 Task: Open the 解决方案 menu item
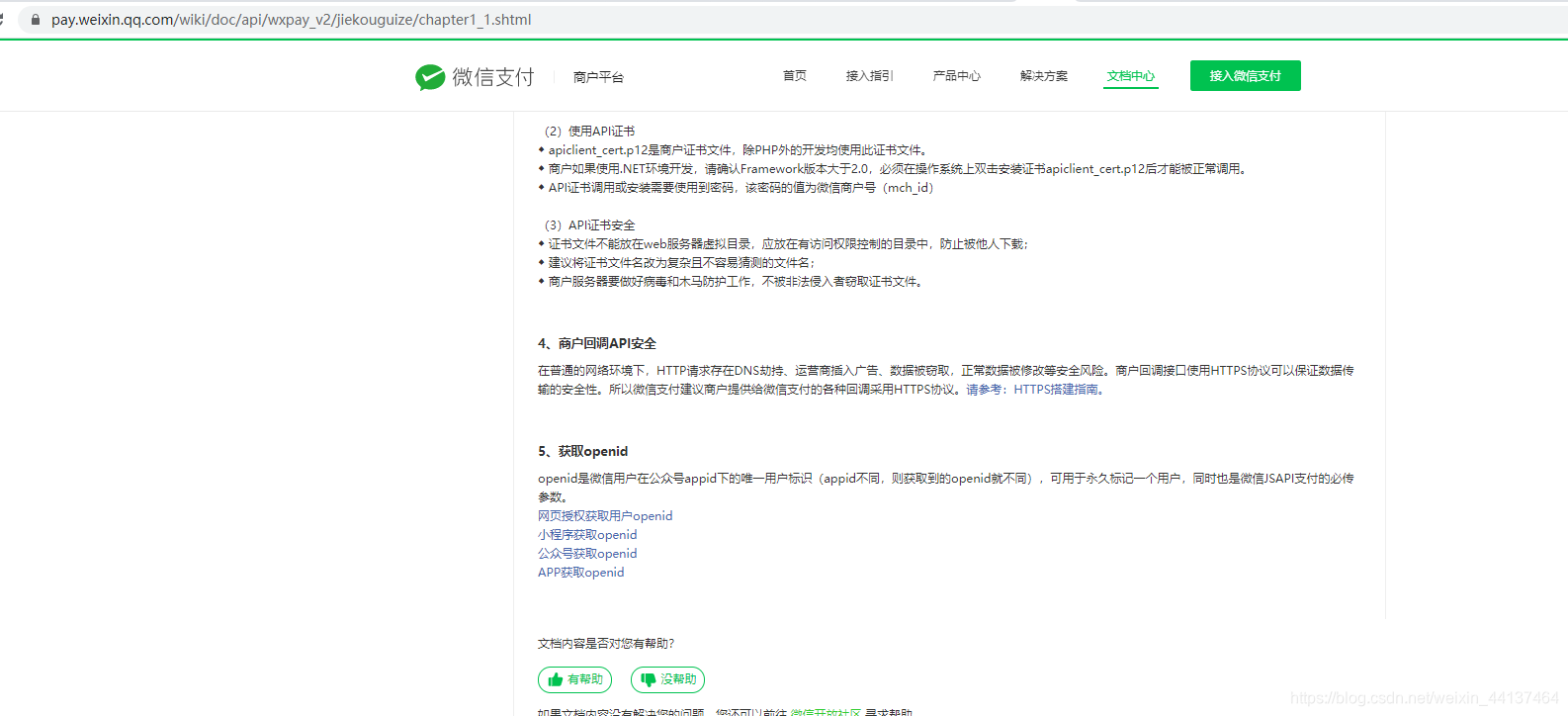1044,76
